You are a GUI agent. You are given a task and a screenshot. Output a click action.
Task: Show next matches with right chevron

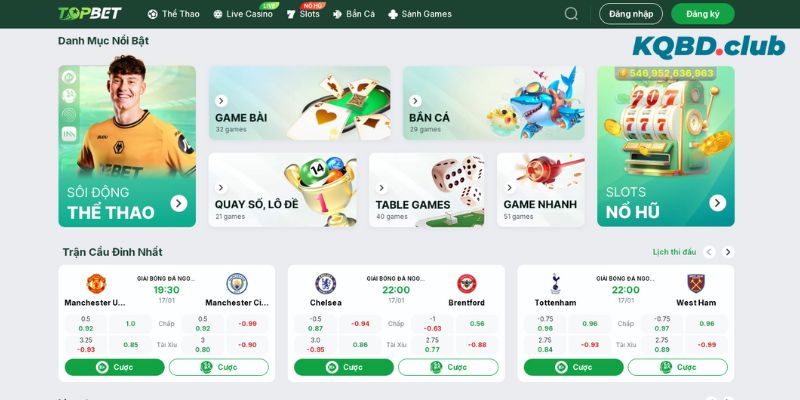(x=728, y=252)
